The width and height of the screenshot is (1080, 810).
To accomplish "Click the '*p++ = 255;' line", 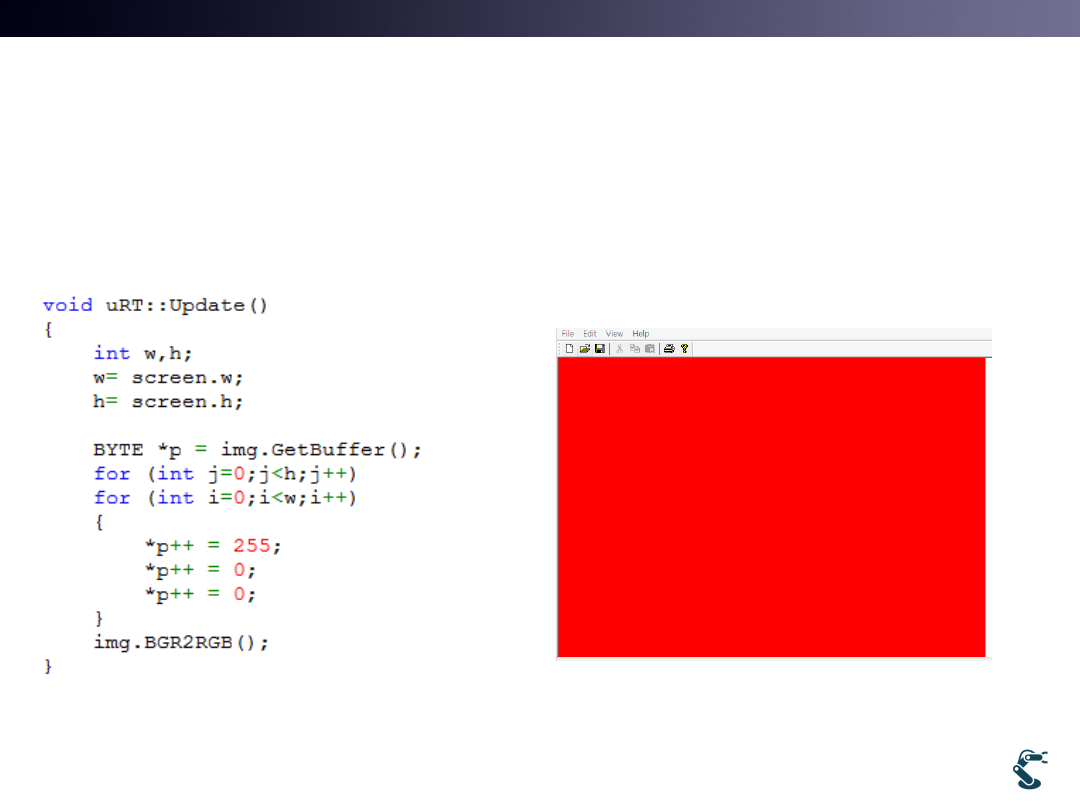I will [x=213, y=546].
